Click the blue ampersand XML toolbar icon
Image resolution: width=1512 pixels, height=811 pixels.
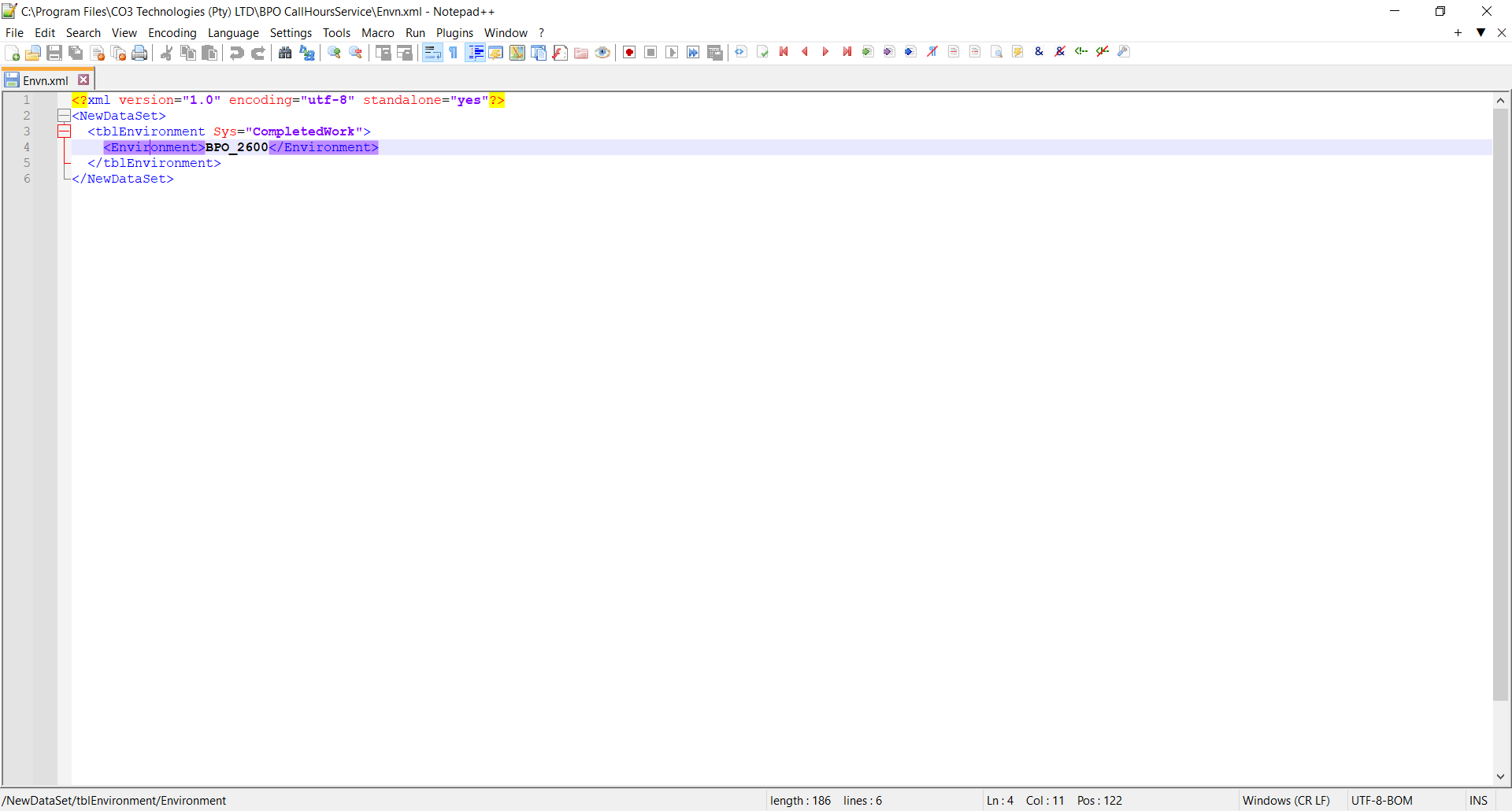(x=1039, y=52)
